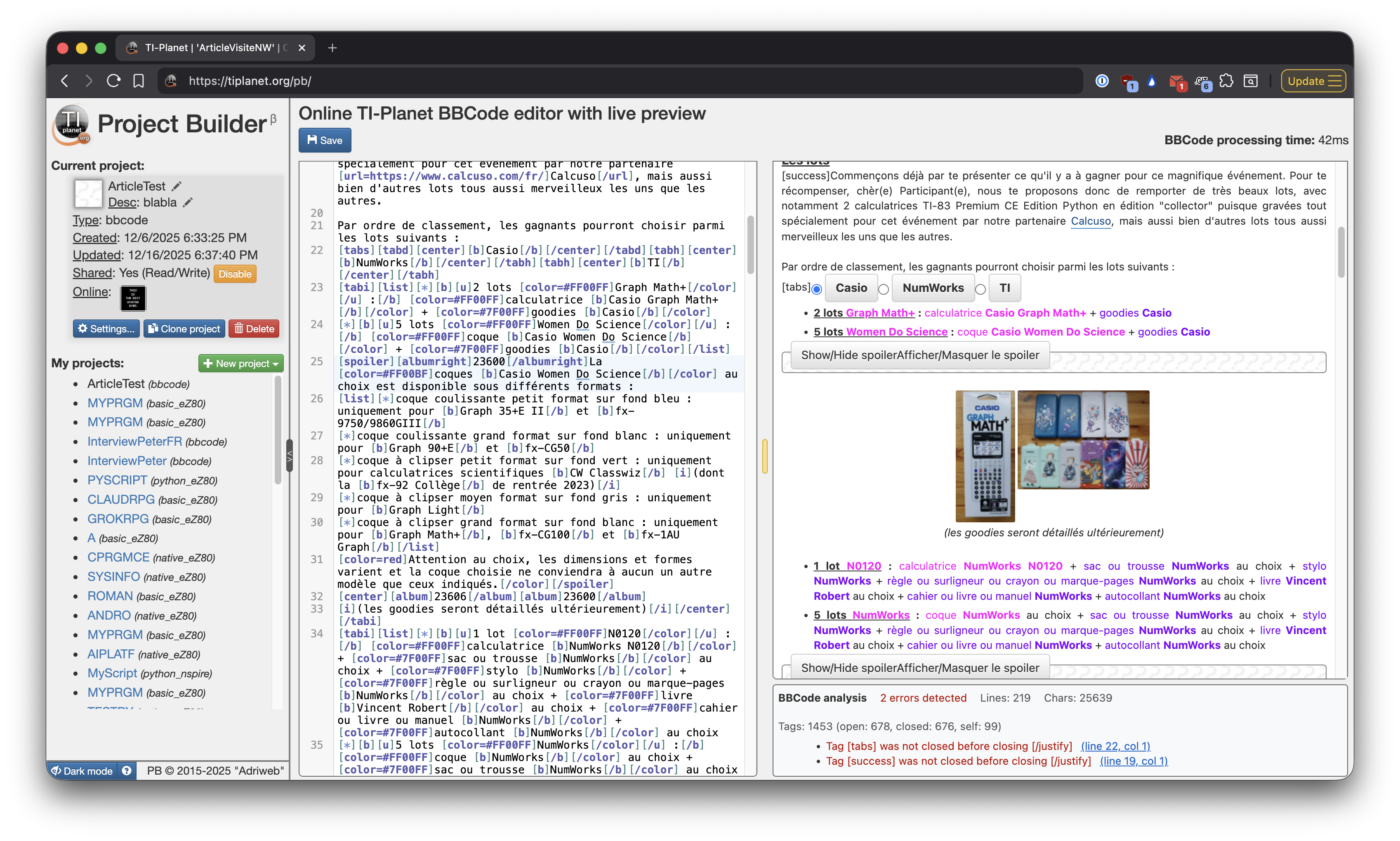Collapse the sidebar with the divider handle arrow

click(x=289, y=456)
